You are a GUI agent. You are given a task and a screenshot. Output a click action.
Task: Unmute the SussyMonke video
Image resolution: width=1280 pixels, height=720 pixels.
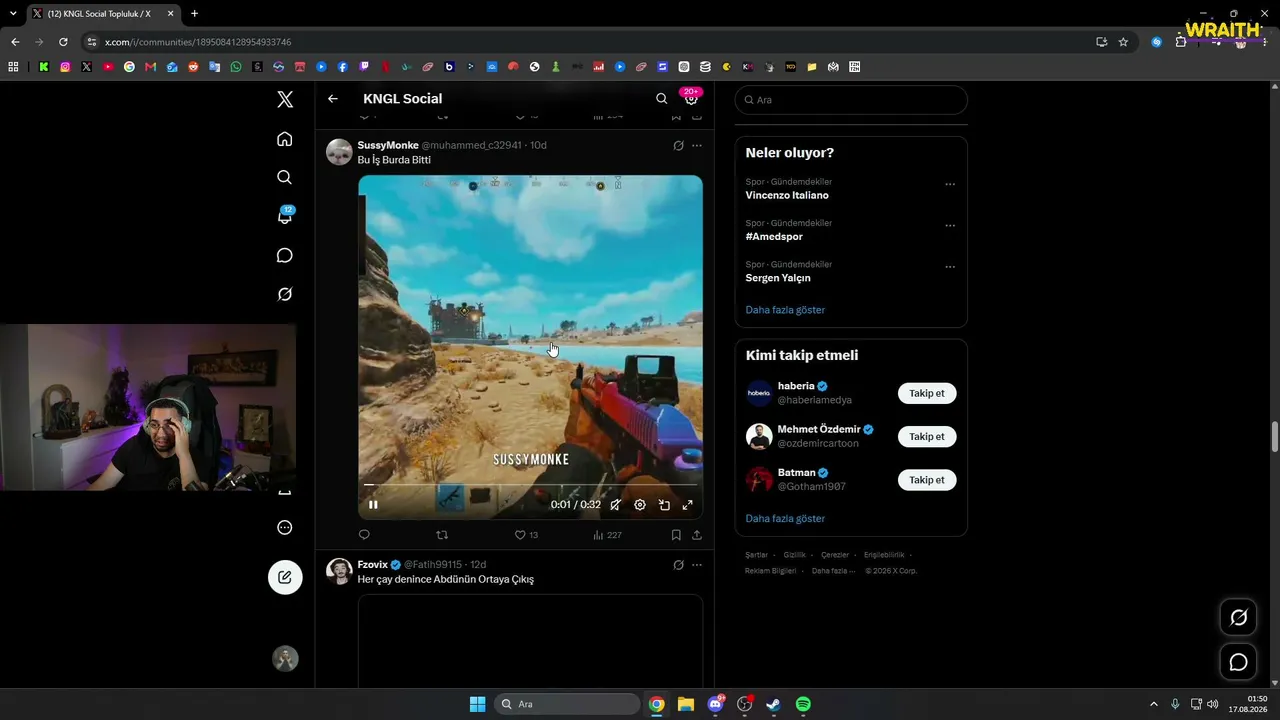[x=615, y=505]
